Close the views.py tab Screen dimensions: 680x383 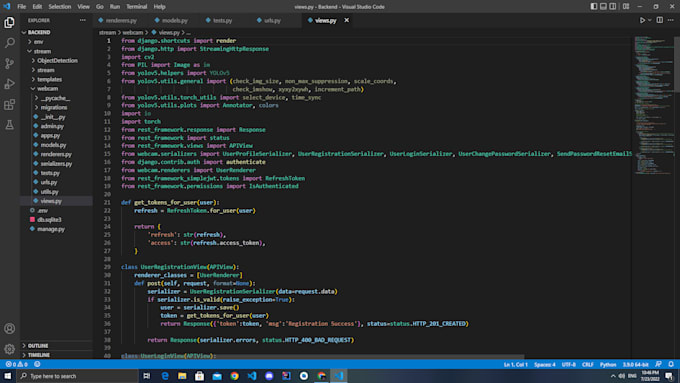pyautogui.click(x=347, y=20)
